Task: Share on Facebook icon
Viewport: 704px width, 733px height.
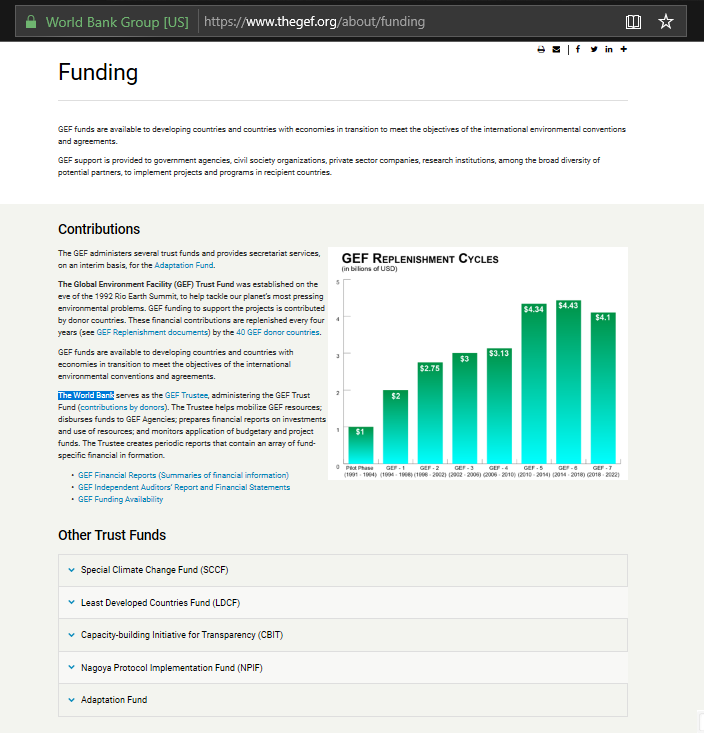Action: click(x=578, y=49)
